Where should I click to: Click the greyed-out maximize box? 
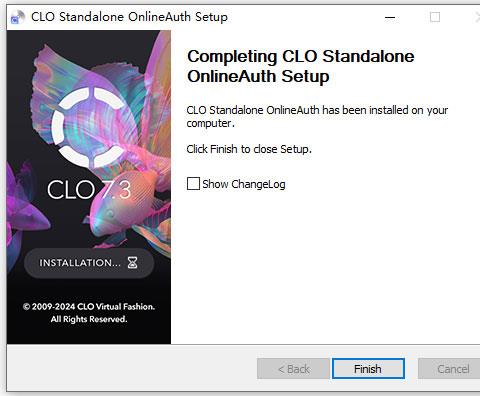[435, 17]
